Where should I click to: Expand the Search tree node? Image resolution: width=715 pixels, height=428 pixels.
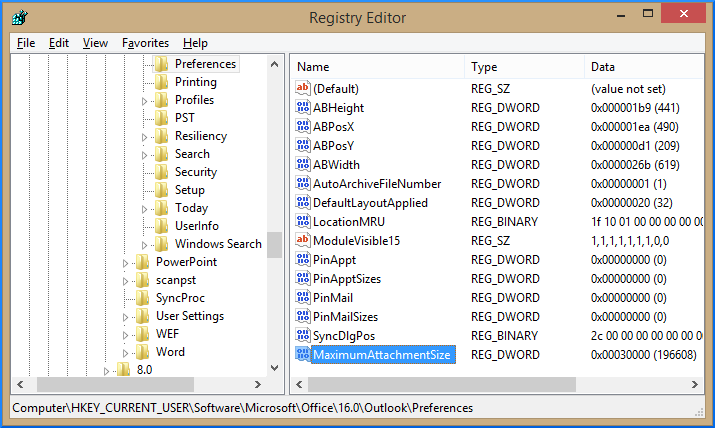tap(144, 155)
